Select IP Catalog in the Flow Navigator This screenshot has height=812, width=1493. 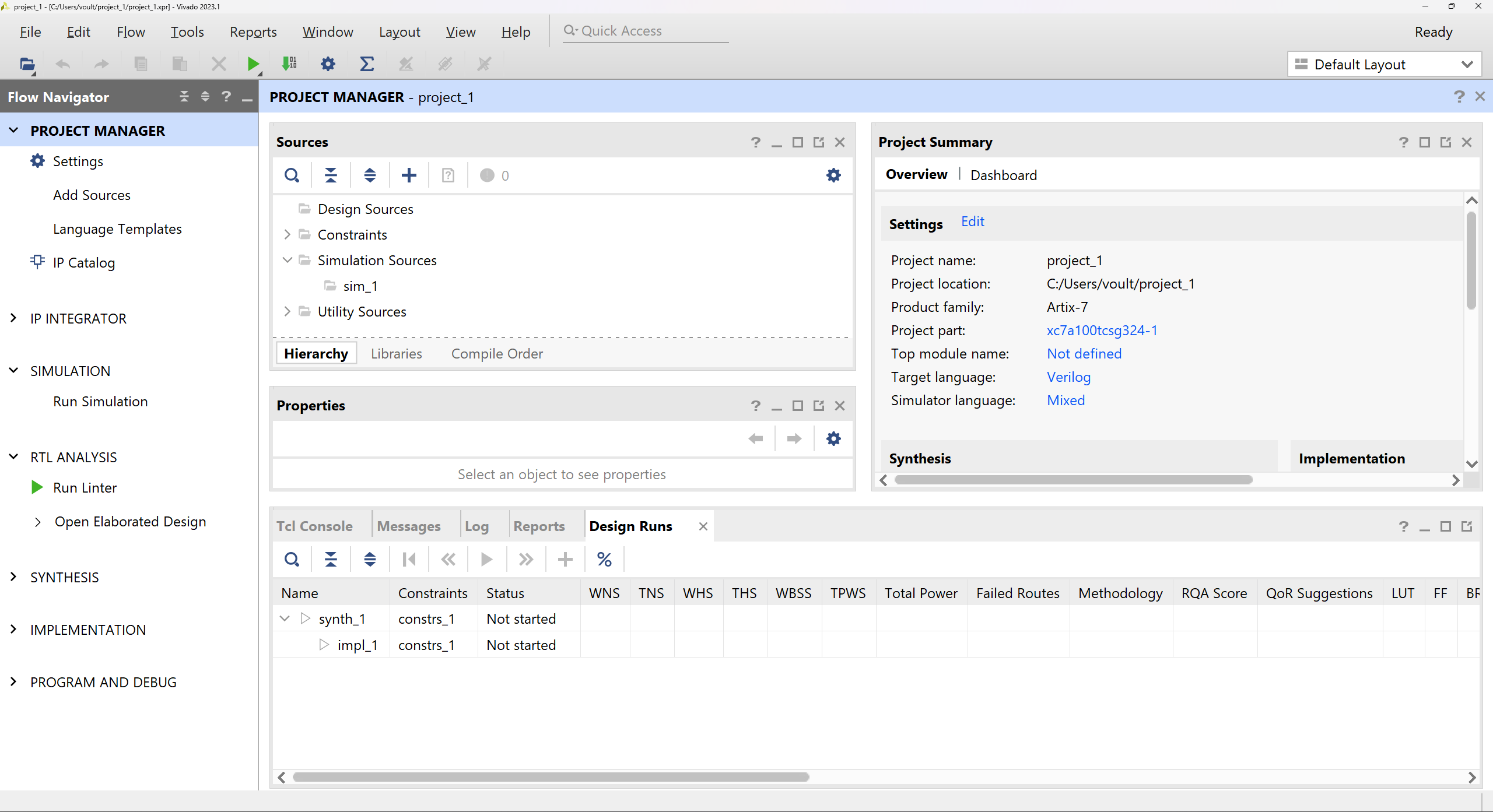pyautogui.click(x=83, y=262)
